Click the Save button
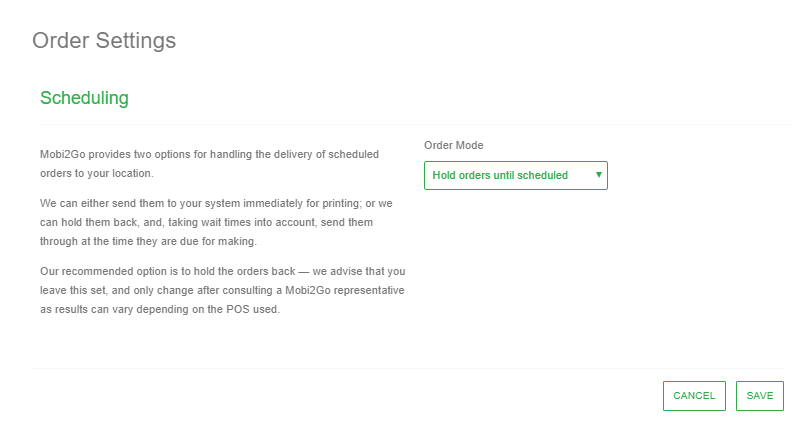The image size is (811, 439). (759, 396)
